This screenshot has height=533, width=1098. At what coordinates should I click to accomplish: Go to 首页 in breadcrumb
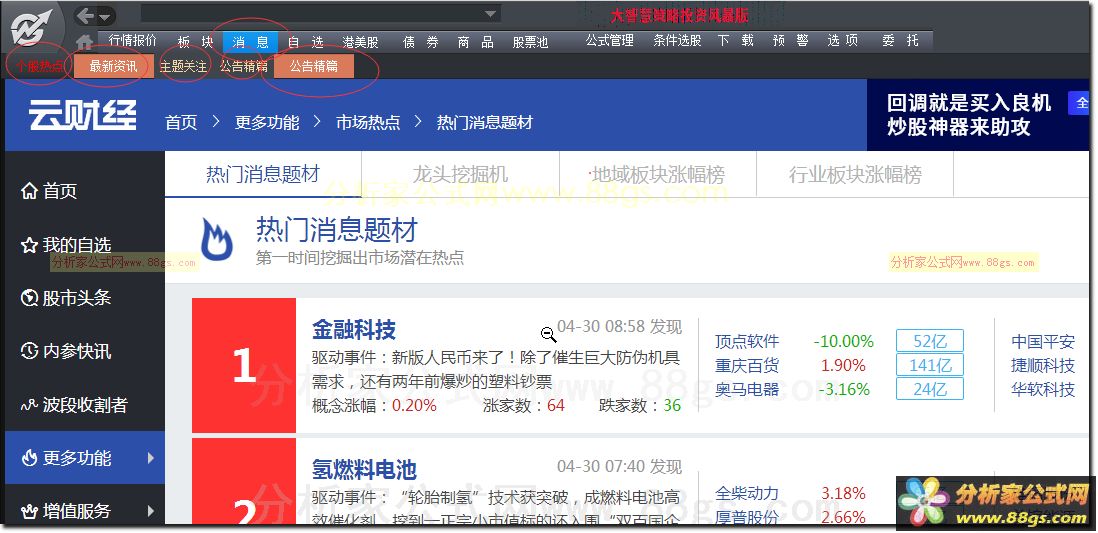pyautogui.click(x=181, y=123)
